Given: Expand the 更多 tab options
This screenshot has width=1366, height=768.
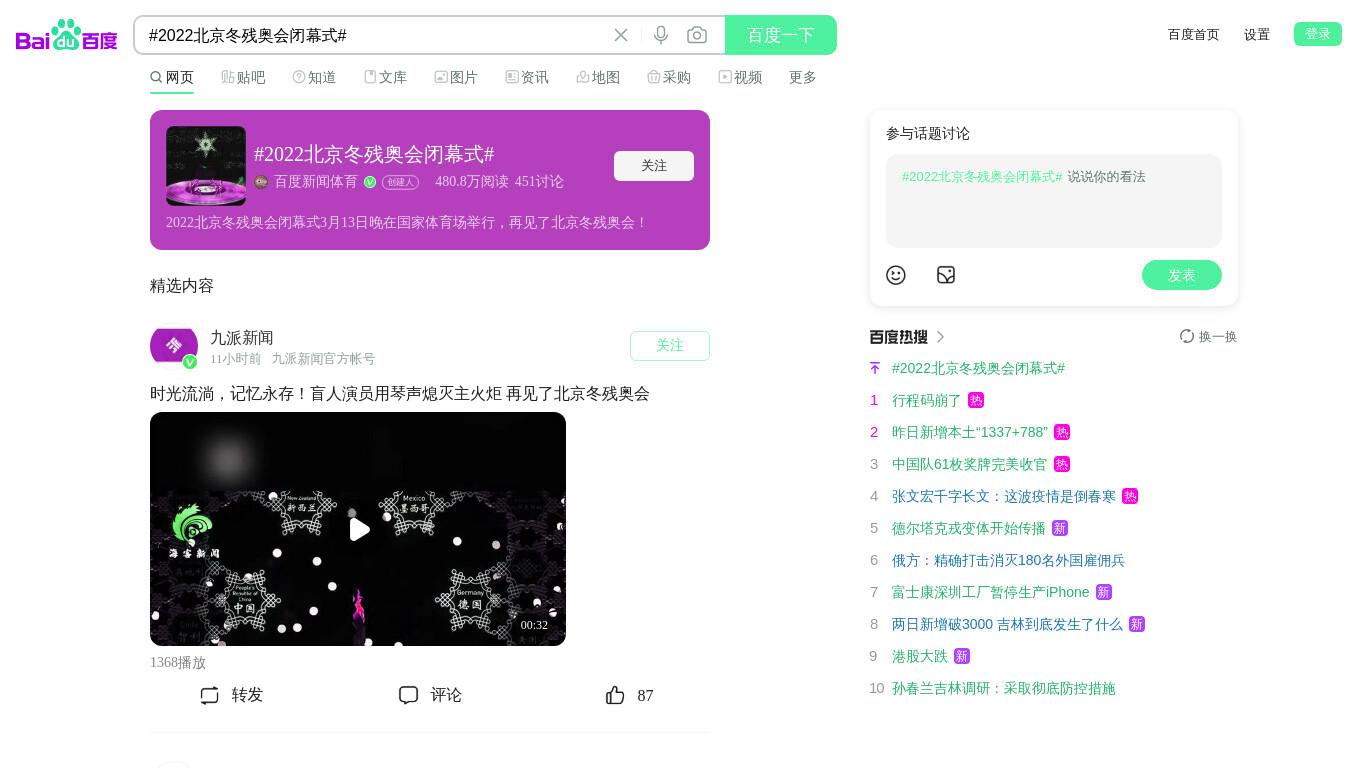Looking at the screenshot, I should 803,77.
